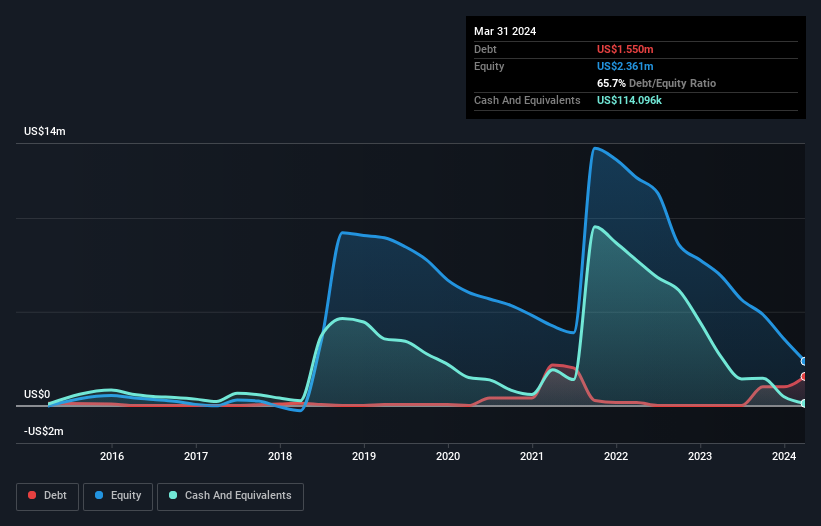Viewport: 821px width, 526px height.
Task: Click the US$2.361m equity value
Action: click(625, 66)
